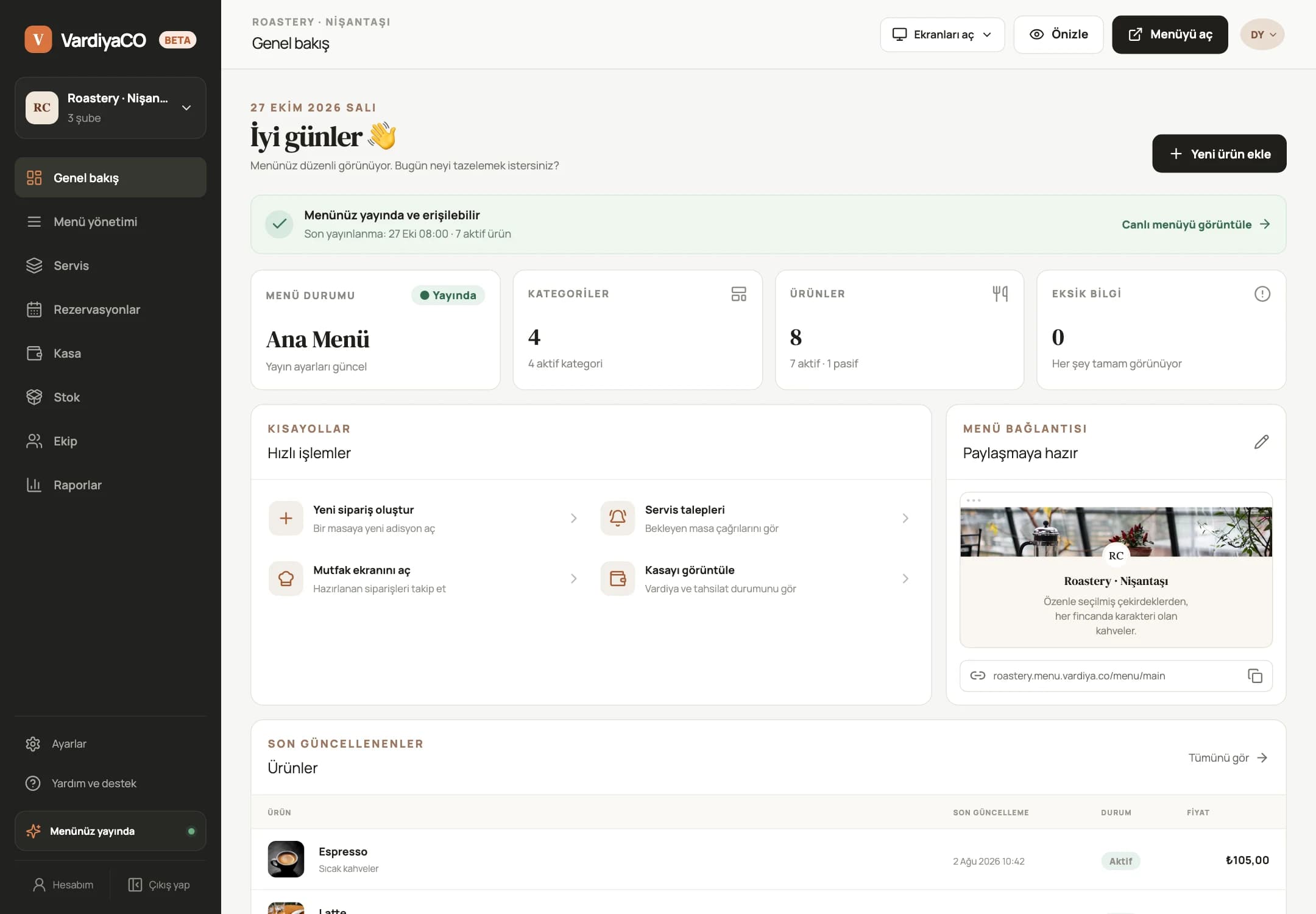Viewport: 1316px width, 914px height.
Task: Click the Menüyü aç button
Action: point(1170,35)
